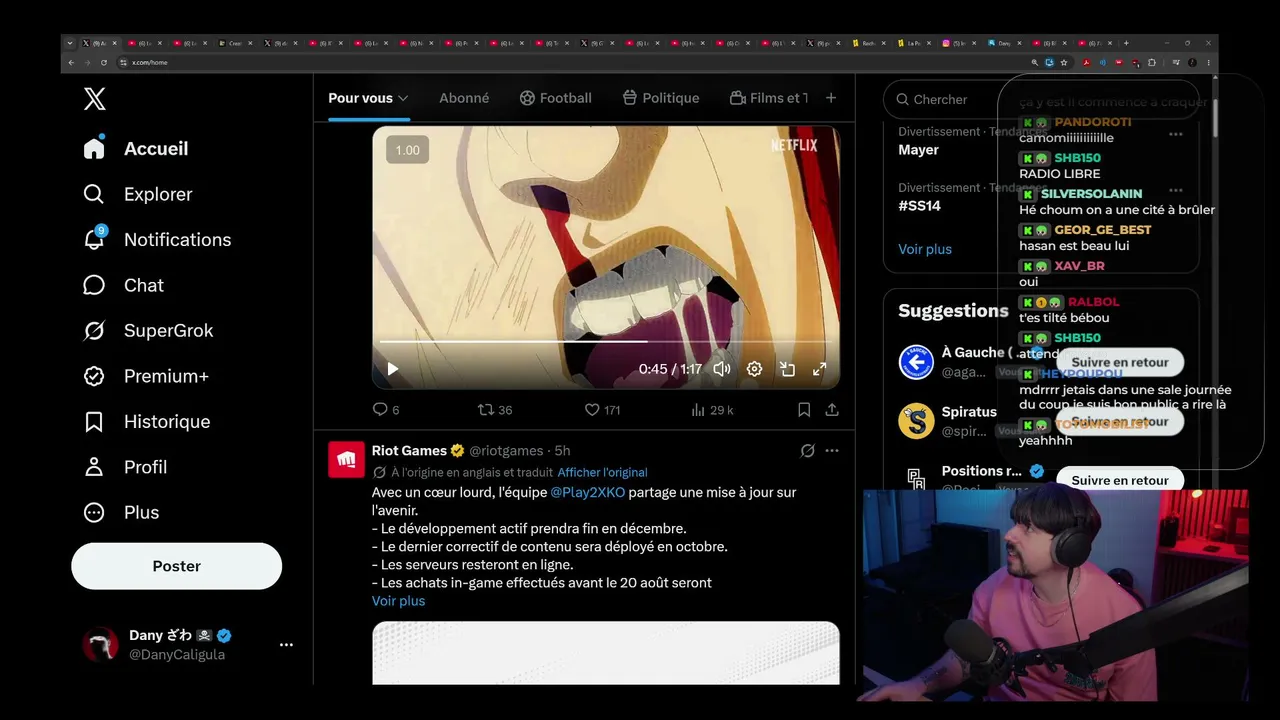Open the Mayer trend

(x=918, y=150)
